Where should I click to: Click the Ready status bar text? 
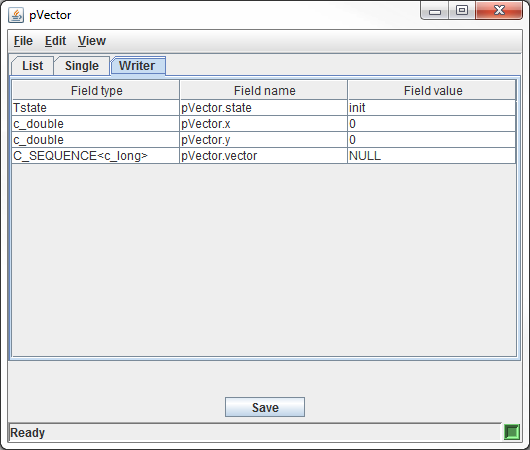click(28, 432)
